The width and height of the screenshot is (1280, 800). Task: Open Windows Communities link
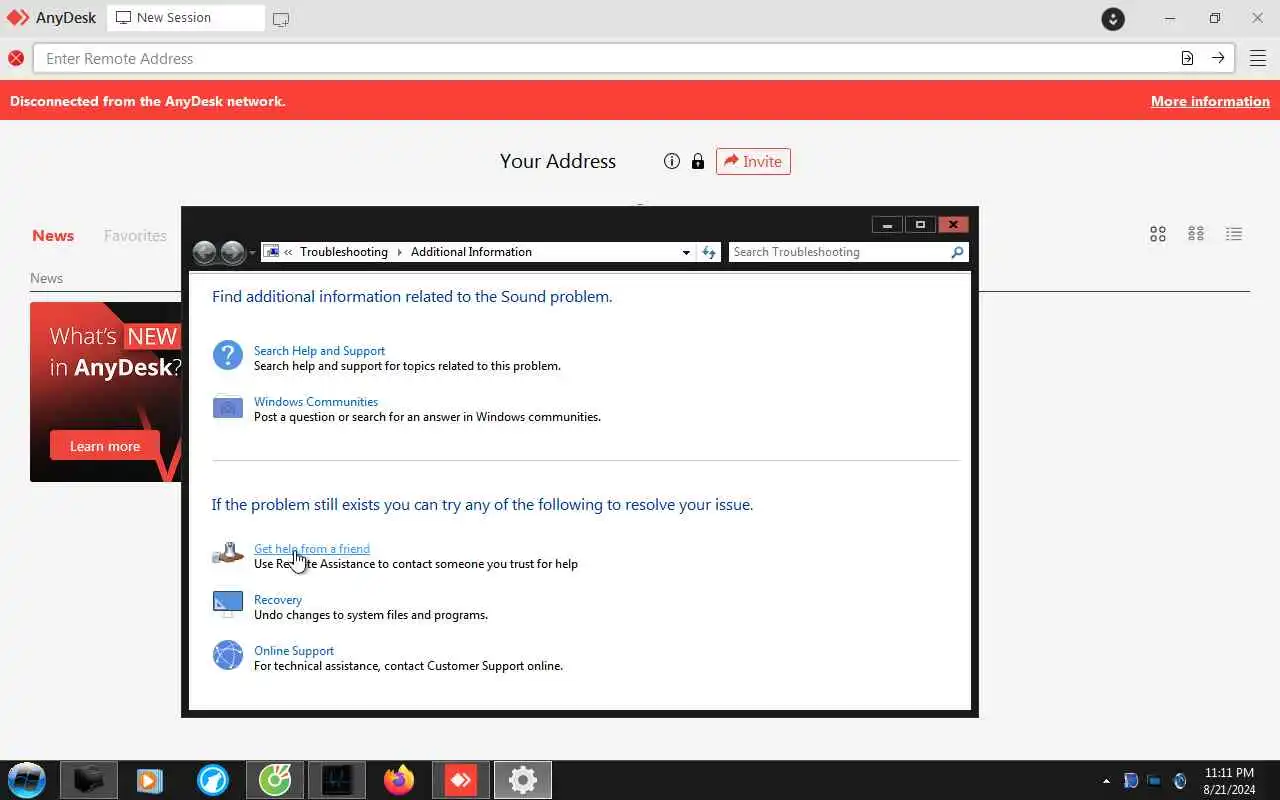point(316,402)
